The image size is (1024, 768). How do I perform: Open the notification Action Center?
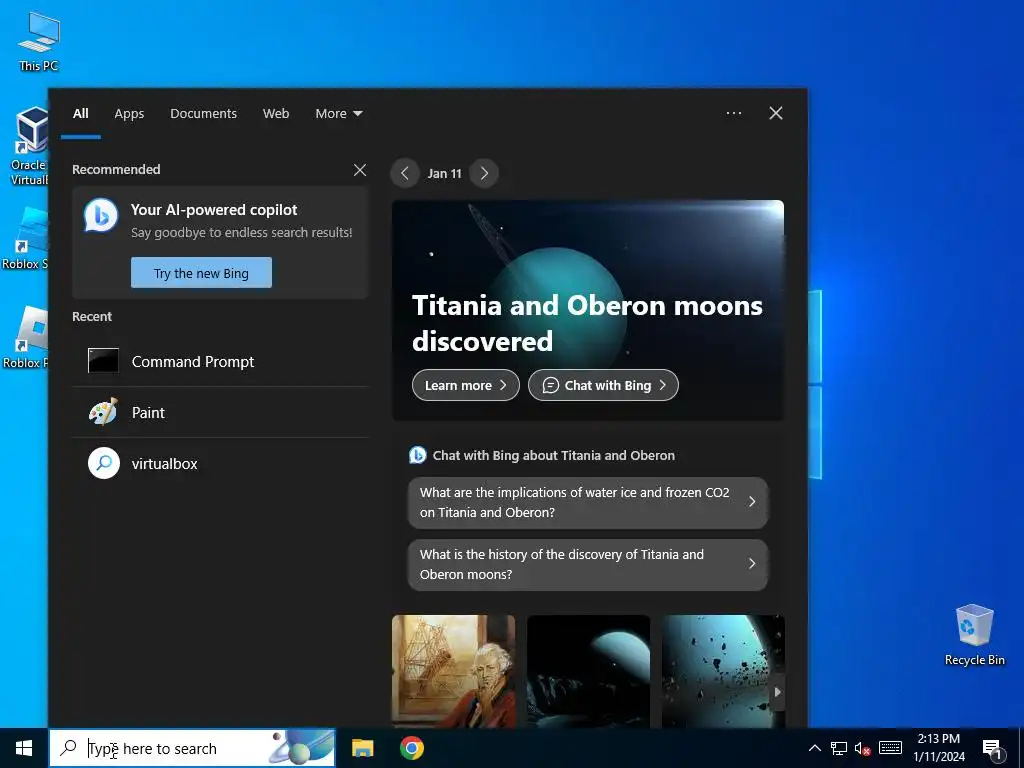pos(993,749)
